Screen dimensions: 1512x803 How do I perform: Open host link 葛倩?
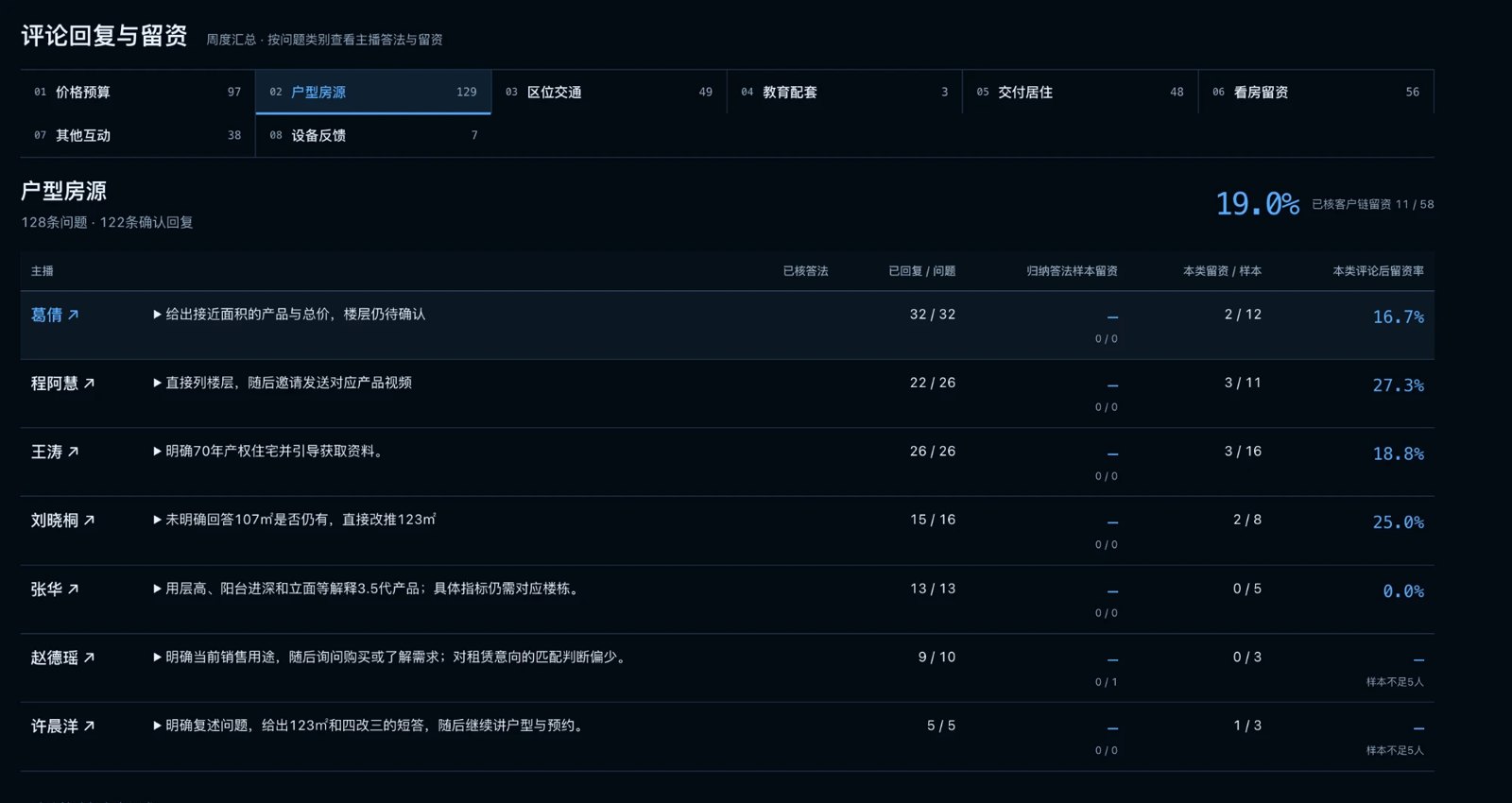point(55,315)
